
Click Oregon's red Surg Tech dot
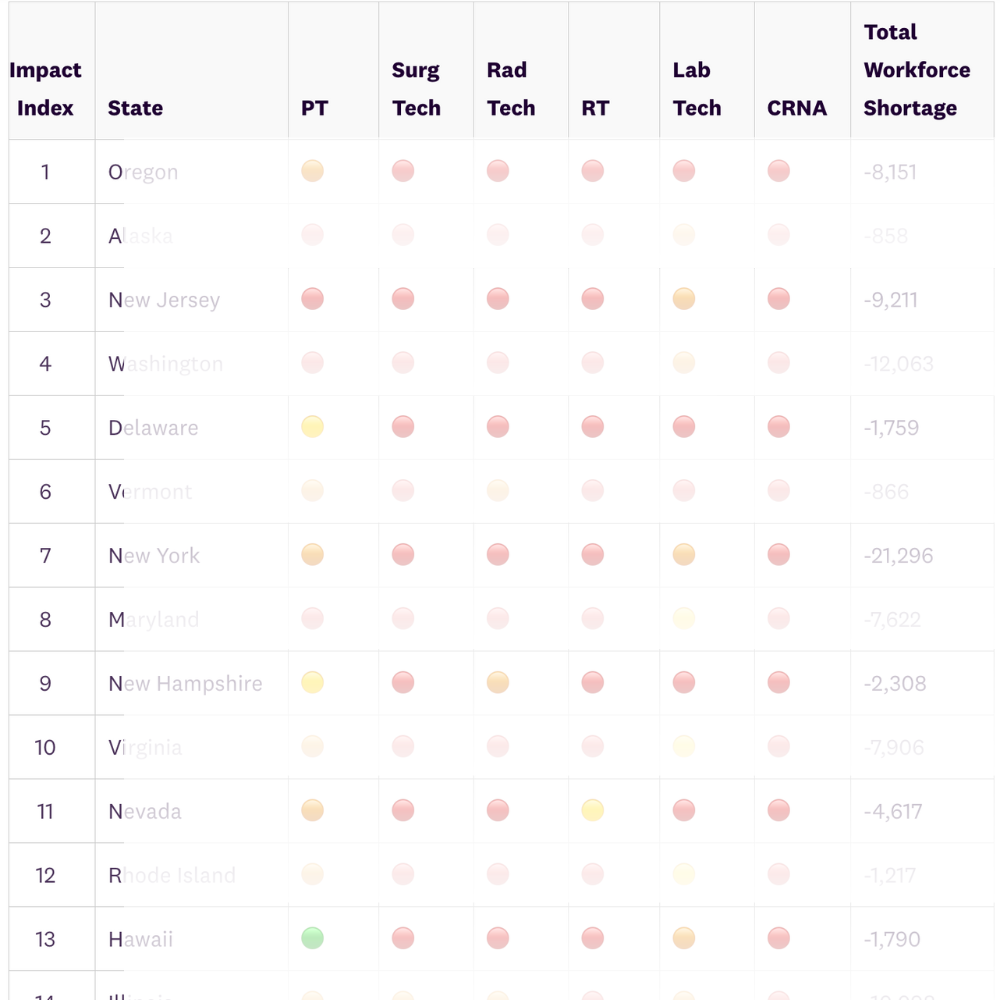point(403,171)
